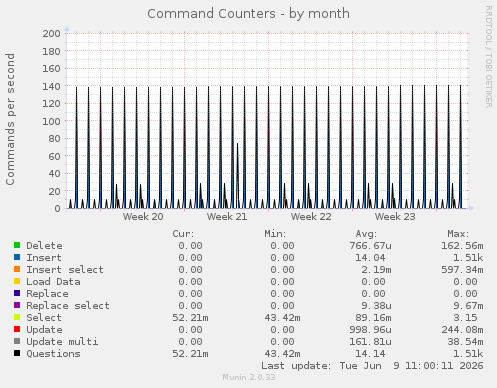The height and width of the screenshot is (388, 497).
Task: Click Update multi average value 161.81u
Action: [370, 342]
